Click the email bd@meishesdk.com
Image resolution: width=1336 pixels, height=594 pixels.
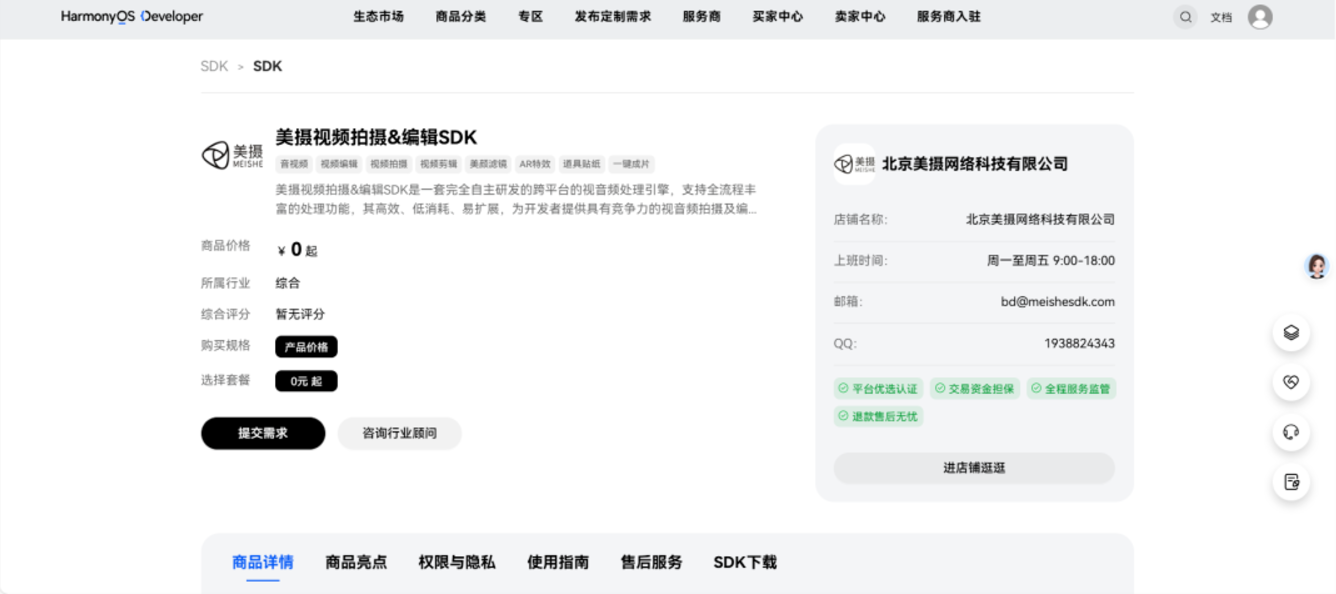[x=1058, y=302]
